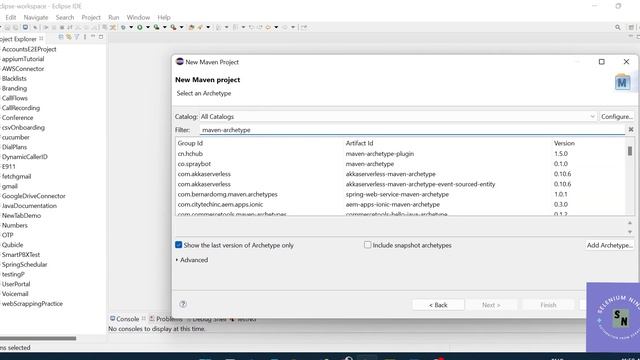640x360 pixels.
Task: Open the Search menu
Action: (65, 18)
